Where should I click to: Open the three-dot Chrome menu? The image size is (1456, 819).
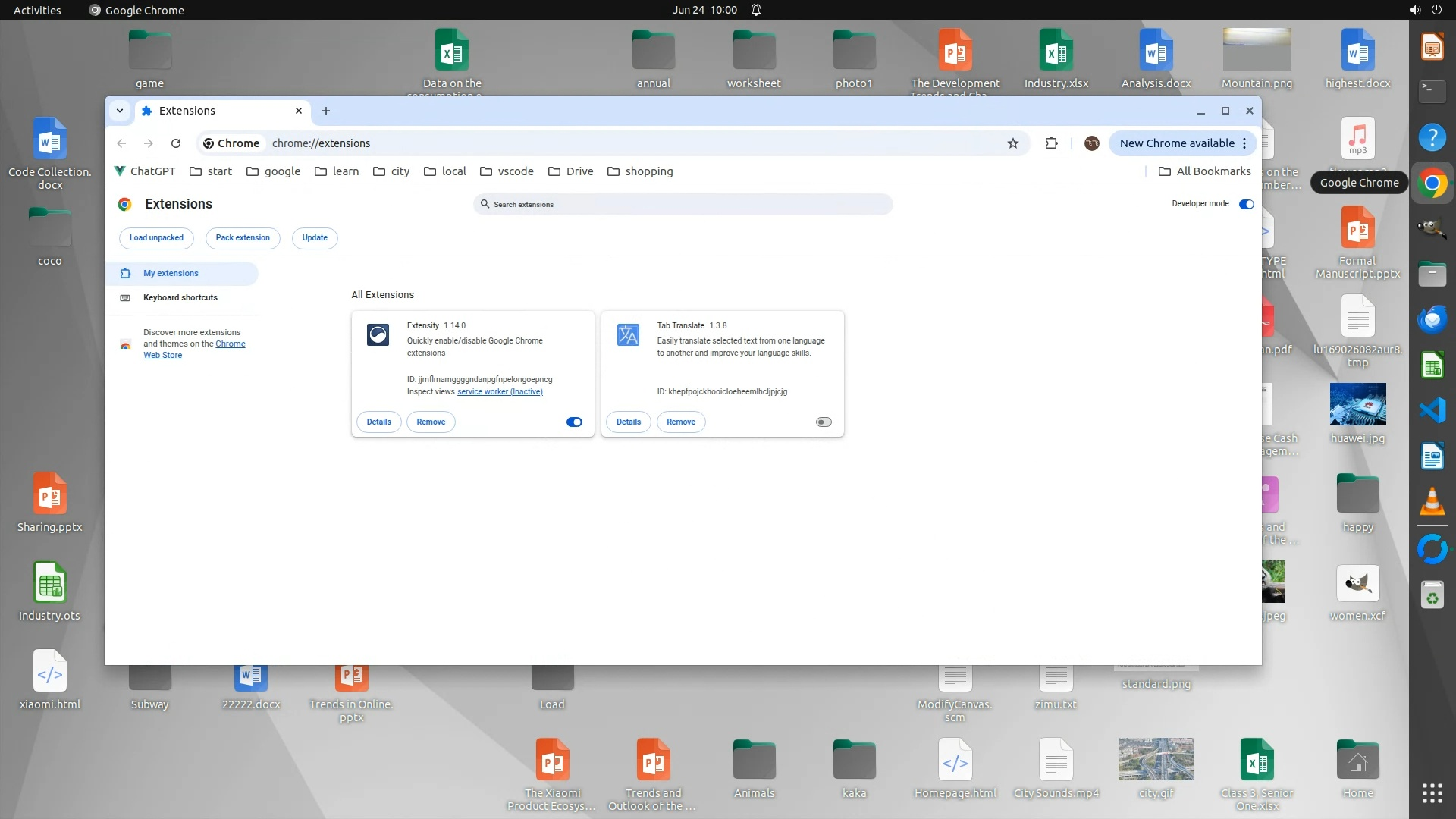(x=1244, y=143)
